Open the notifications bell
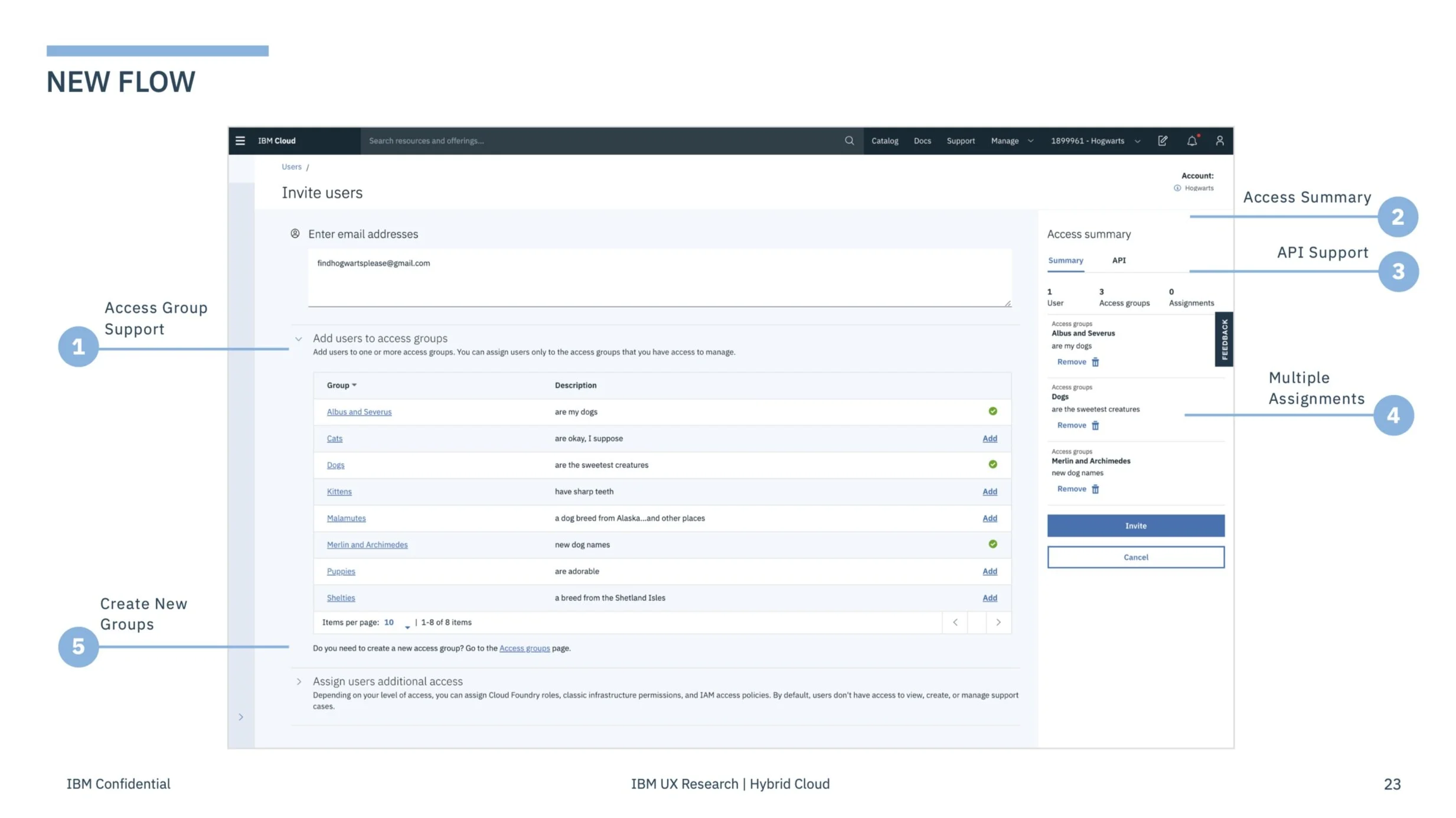The width and height of the screenshot is (1456, 818). point(1191,141)
